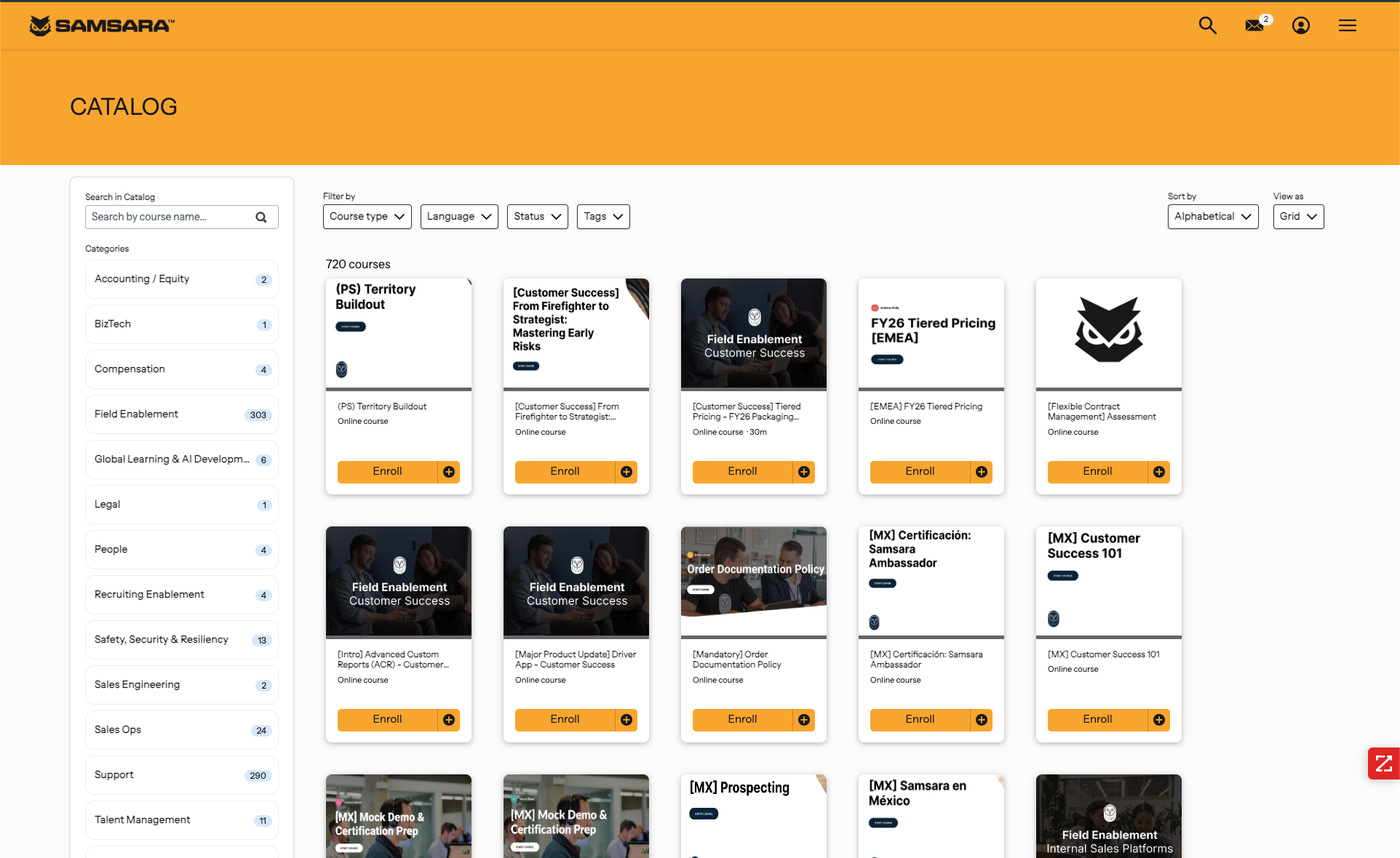This screenshot has height=858, width=1400.
Task: Open [MX] Customer Success 101 thumbnail
Action: 1109,582
